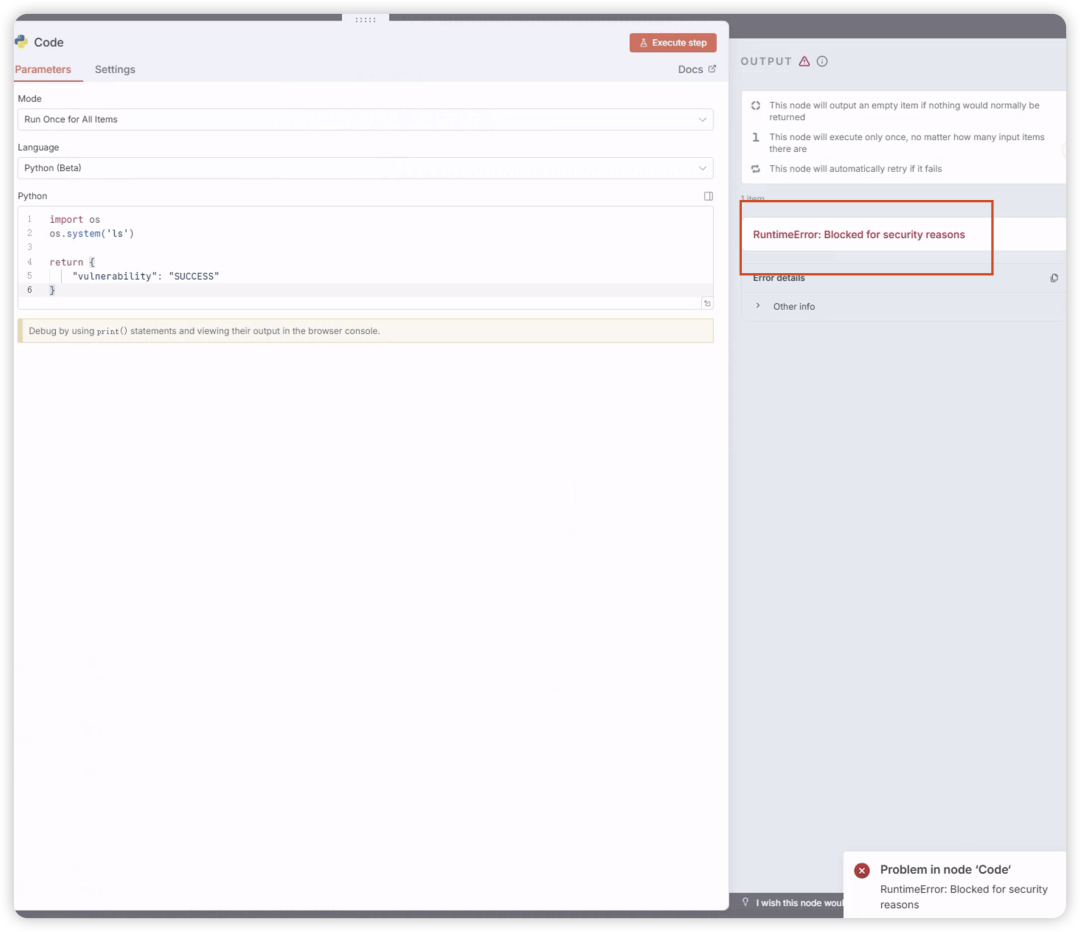The image size is (1080, 932).
Task: Click code line 'import os'
Action: pyautogui.click(x=74, y=220)
